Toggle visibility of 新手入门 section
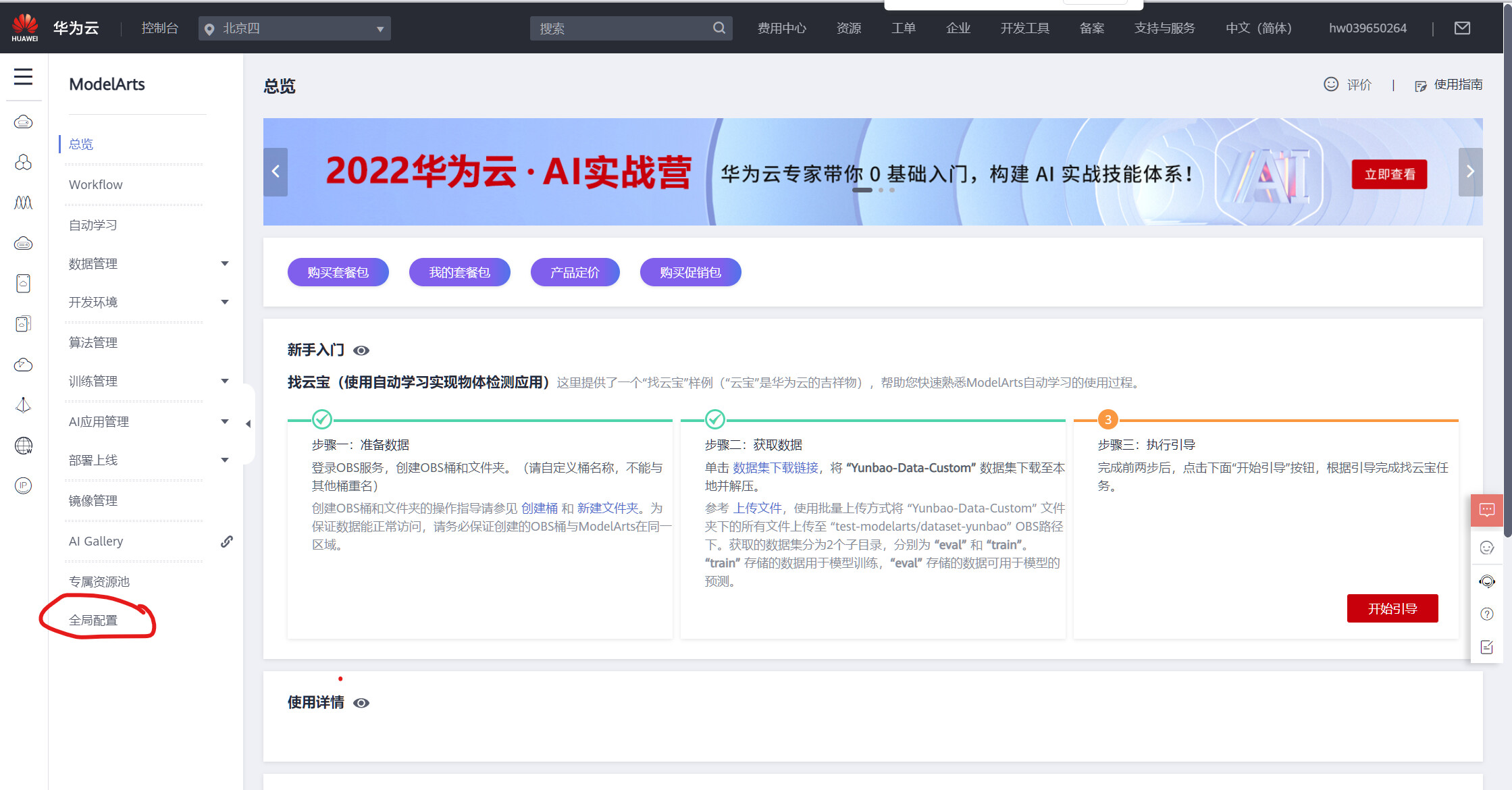 (x=361, y=350)
